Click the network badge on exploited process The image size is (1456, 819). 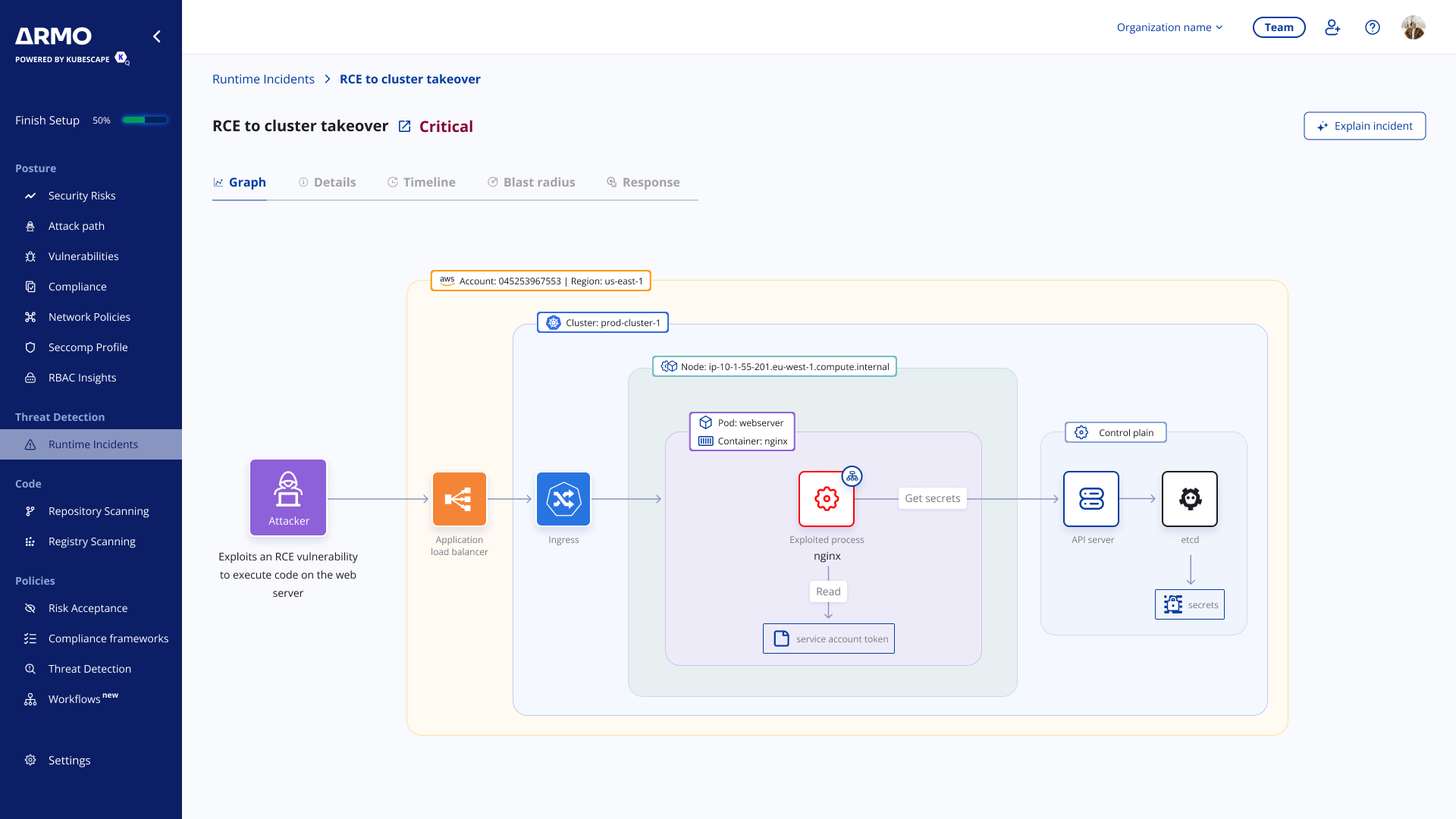(852, 476)
